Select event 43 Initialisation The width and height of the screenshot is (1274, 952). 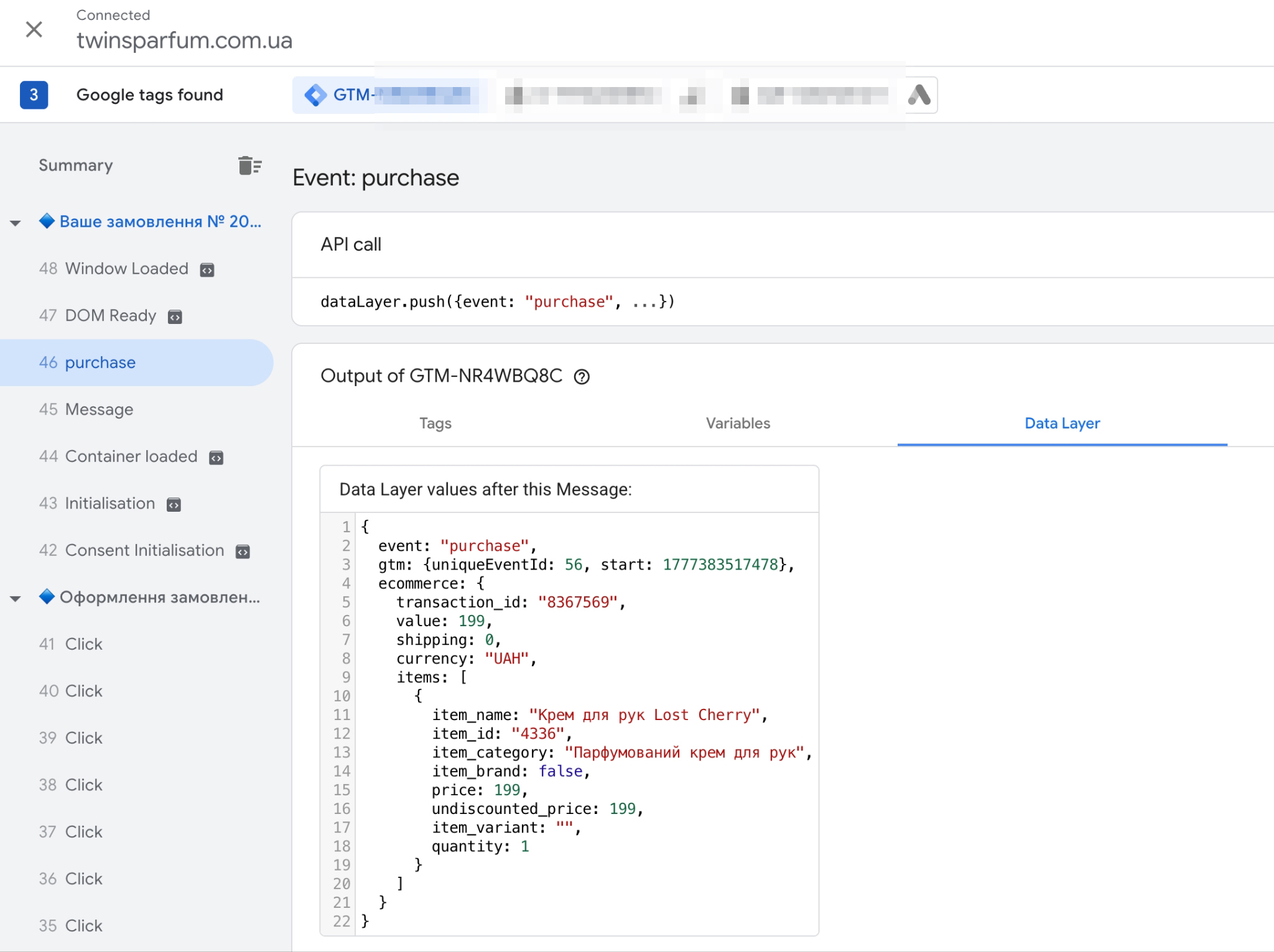(97, 504)
